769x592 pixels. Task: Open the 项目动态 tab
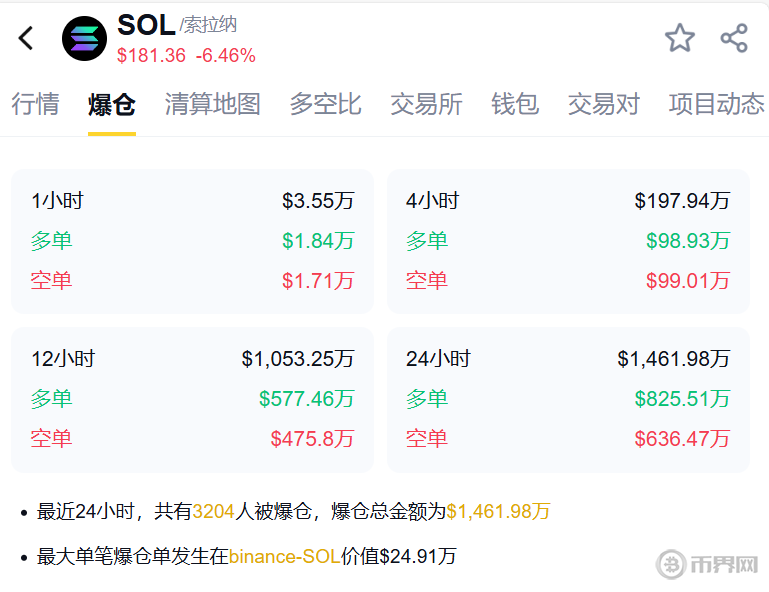[x=716, y=104]
